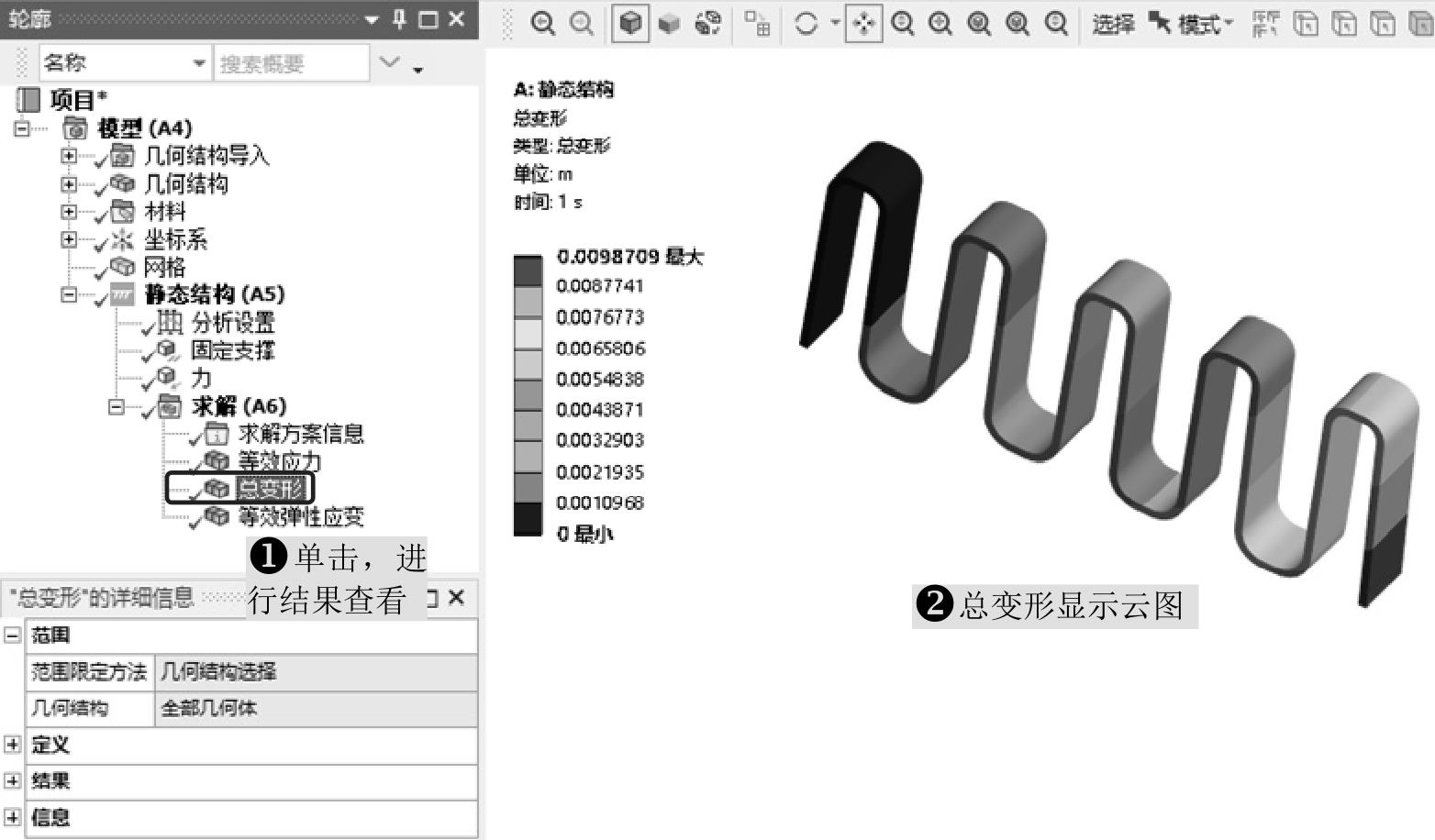
Task: Click the thick shells and beams icon
Action: (x=757, y=24)
